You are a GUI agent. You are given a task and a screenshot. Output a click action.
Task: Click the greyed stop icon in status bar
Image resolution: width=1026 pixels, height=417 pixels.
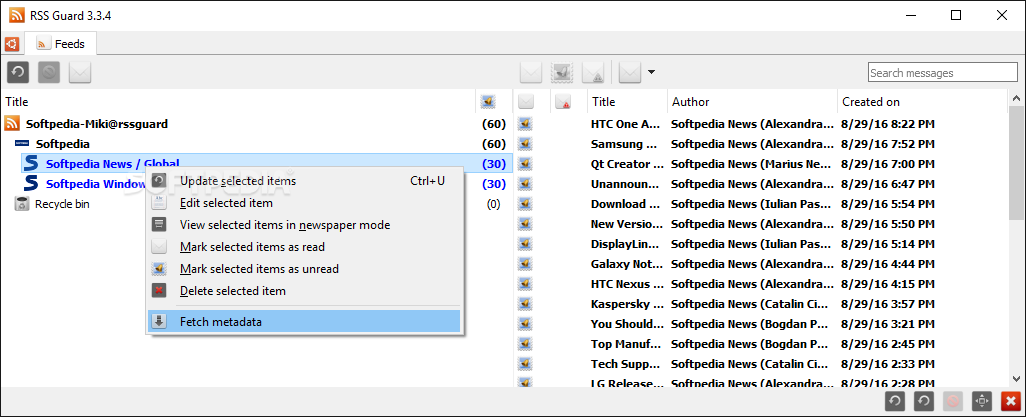pyautogui.click(x=953, y=401)
